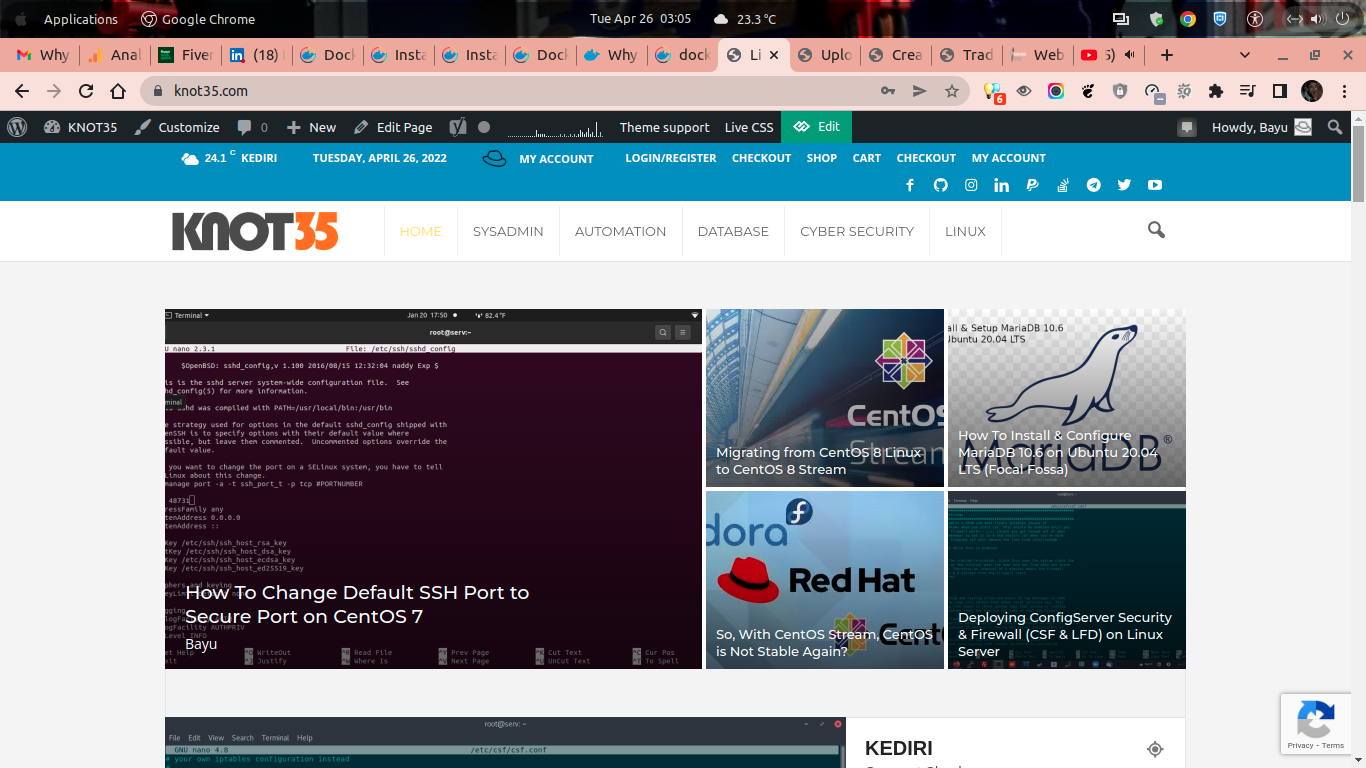1366x768 pixels.
Task: Open WordPress admin bar search icon
Action: (1335, 127)
